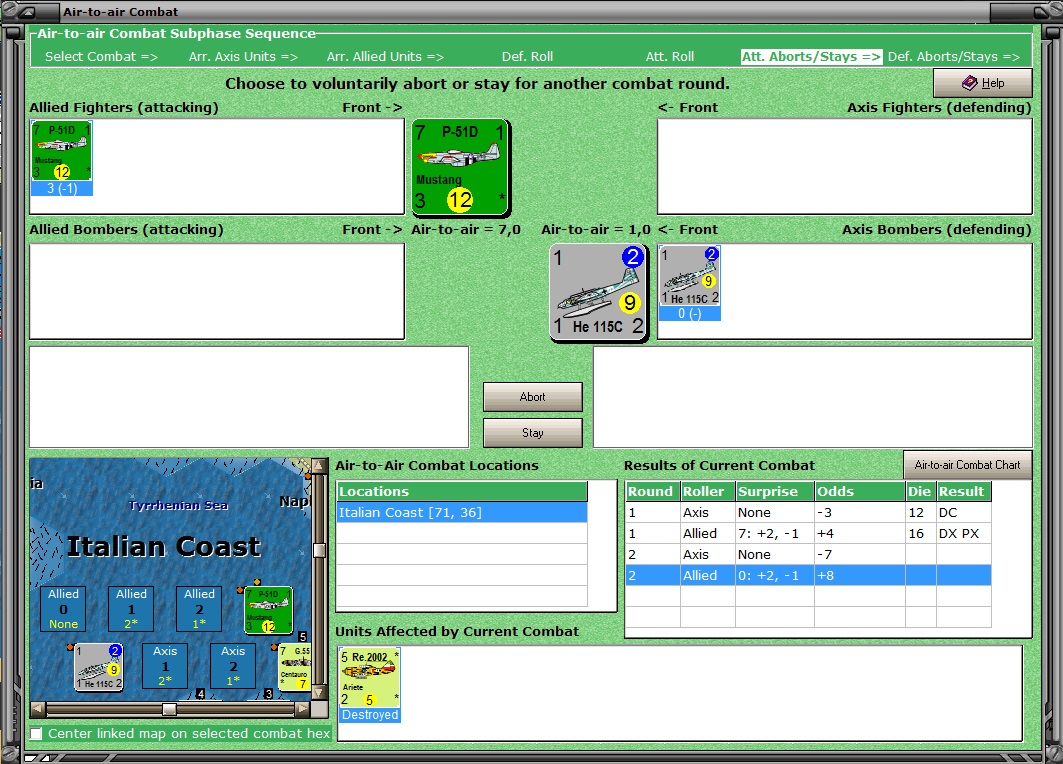The image size is (1063, 764).
Task: Select the round 1 Axis row with odds -3
Action: (808, 512)
